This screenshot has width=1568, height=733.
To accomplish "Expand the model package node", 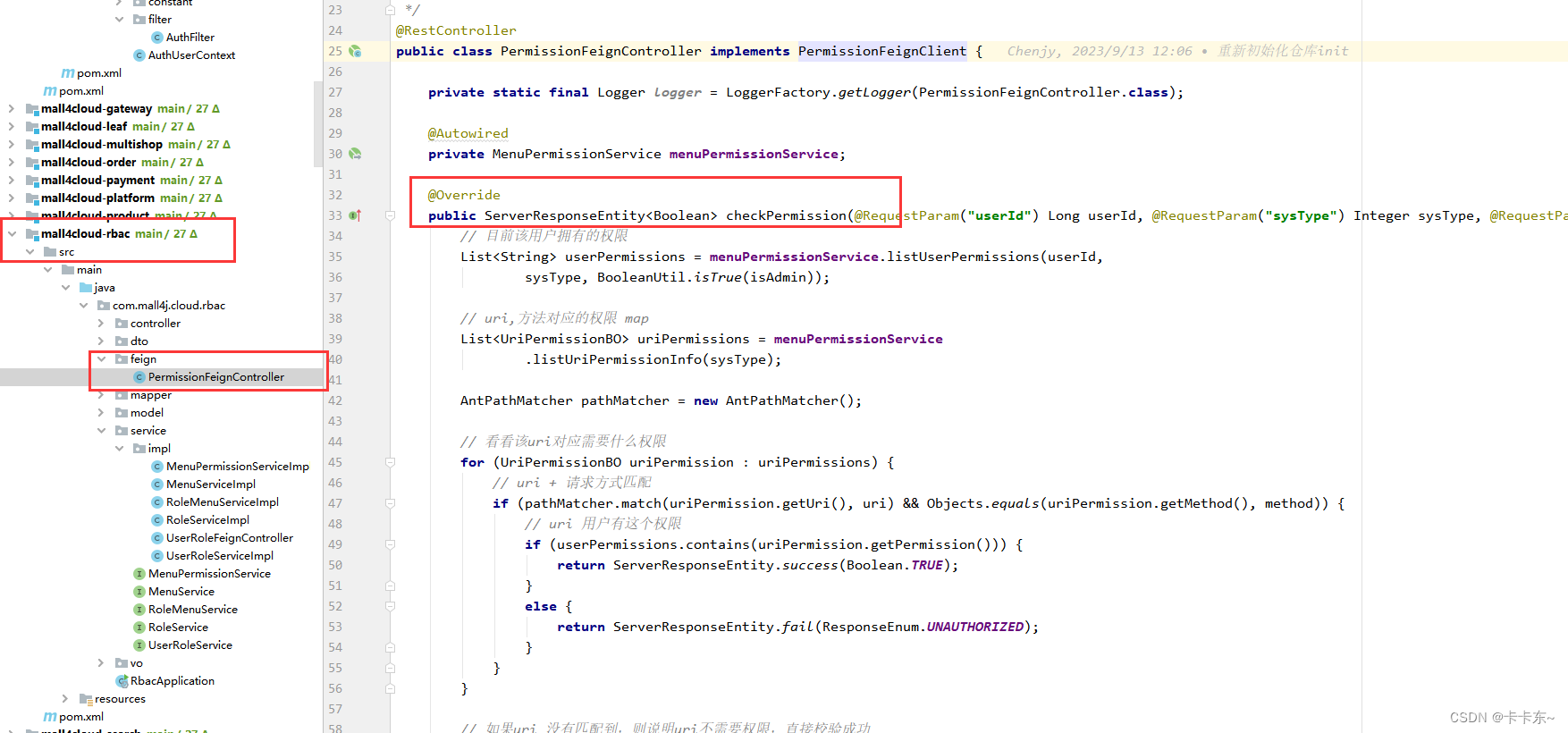I will coord(101,413).
